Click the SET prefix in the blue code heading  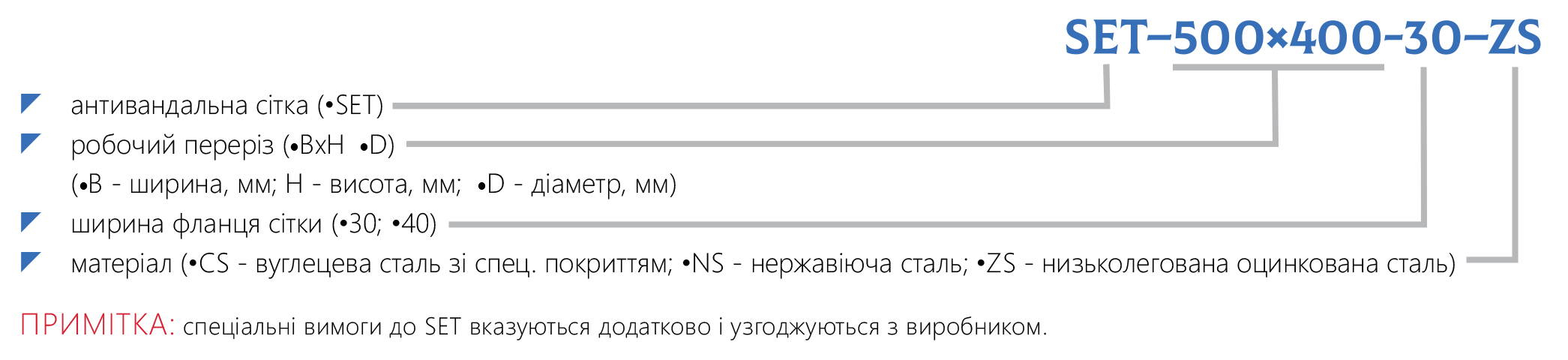click(1105, 37)
